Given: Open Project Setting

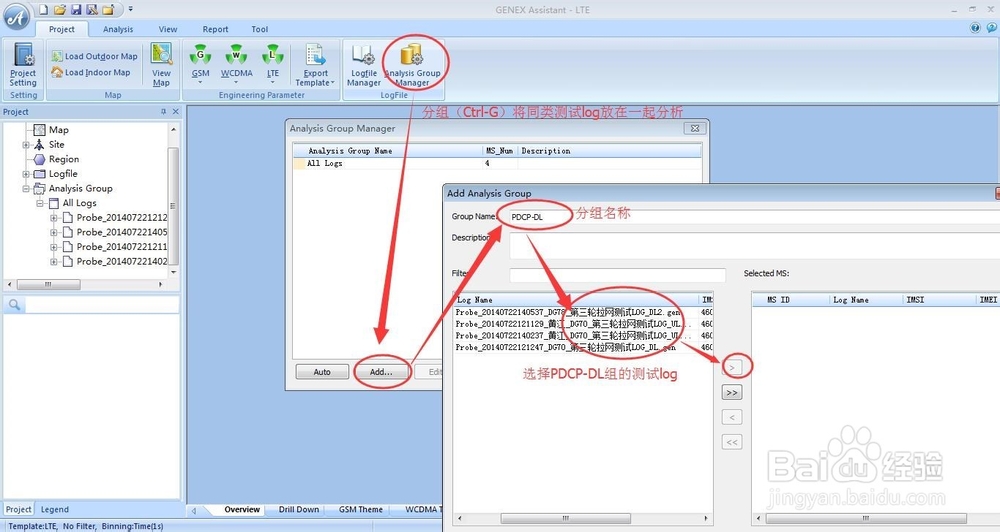Looking at the screenshot, I should point(24,65).
